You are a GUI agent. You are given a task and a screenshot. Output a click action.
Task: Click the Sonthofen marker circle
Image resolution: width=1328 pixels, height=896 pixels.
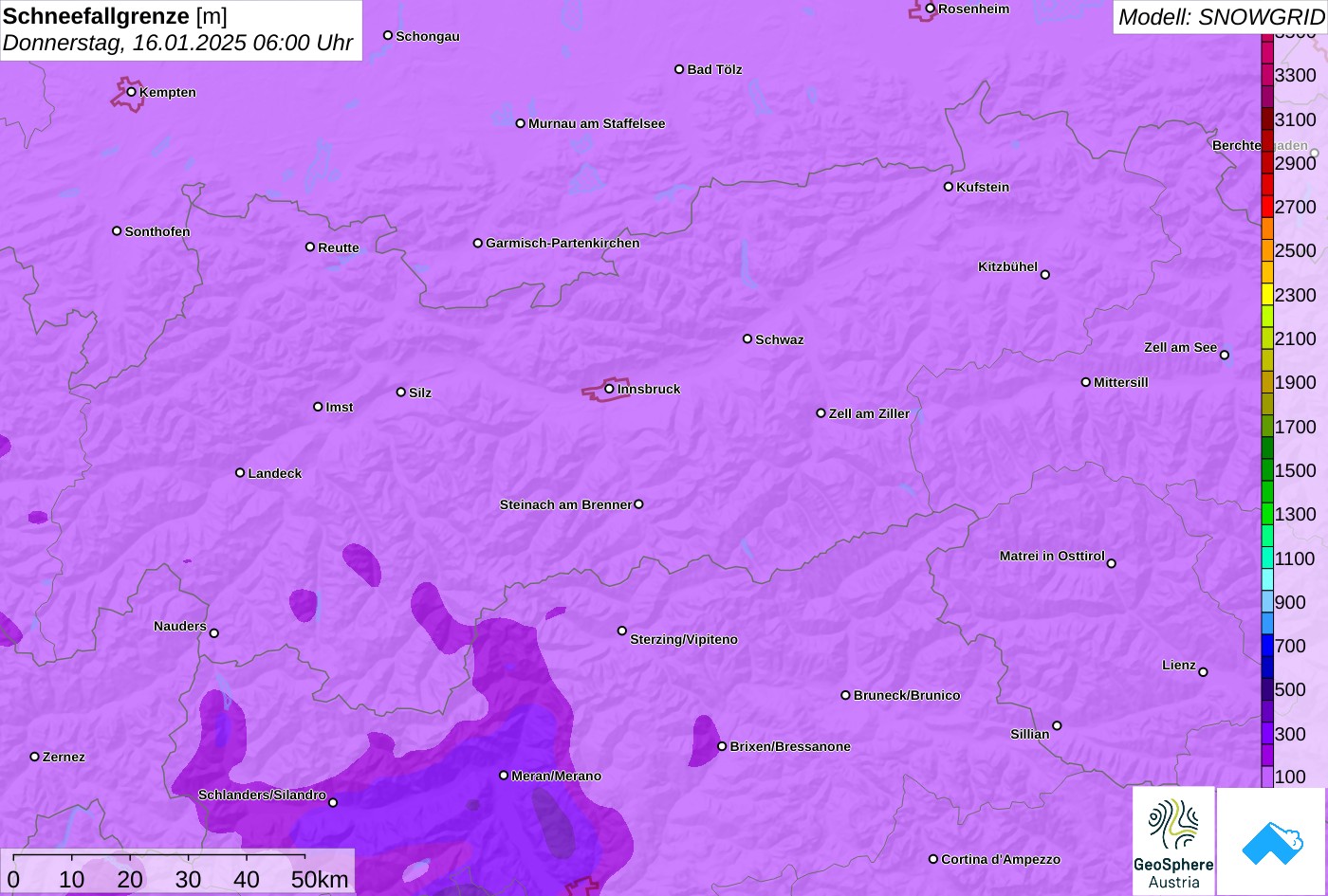tap(117, 231)
